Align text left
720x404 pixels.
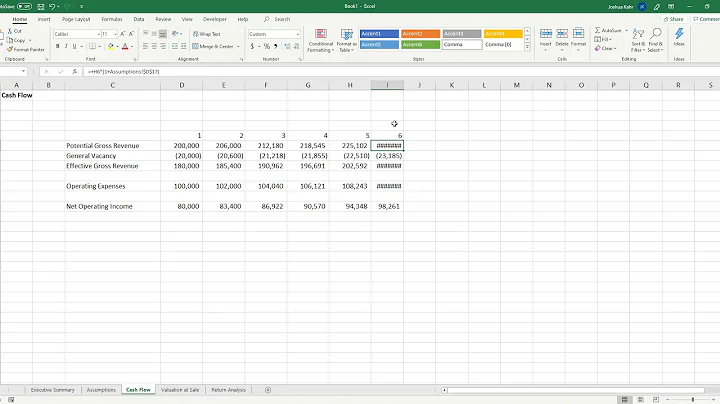click(146, 46)
